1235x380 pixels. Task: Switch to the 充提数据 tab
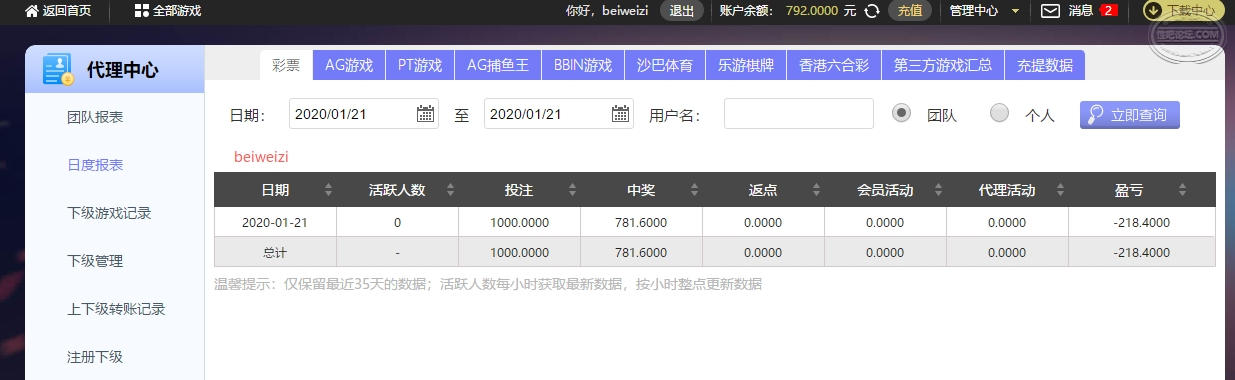[x=1045, y=65]
